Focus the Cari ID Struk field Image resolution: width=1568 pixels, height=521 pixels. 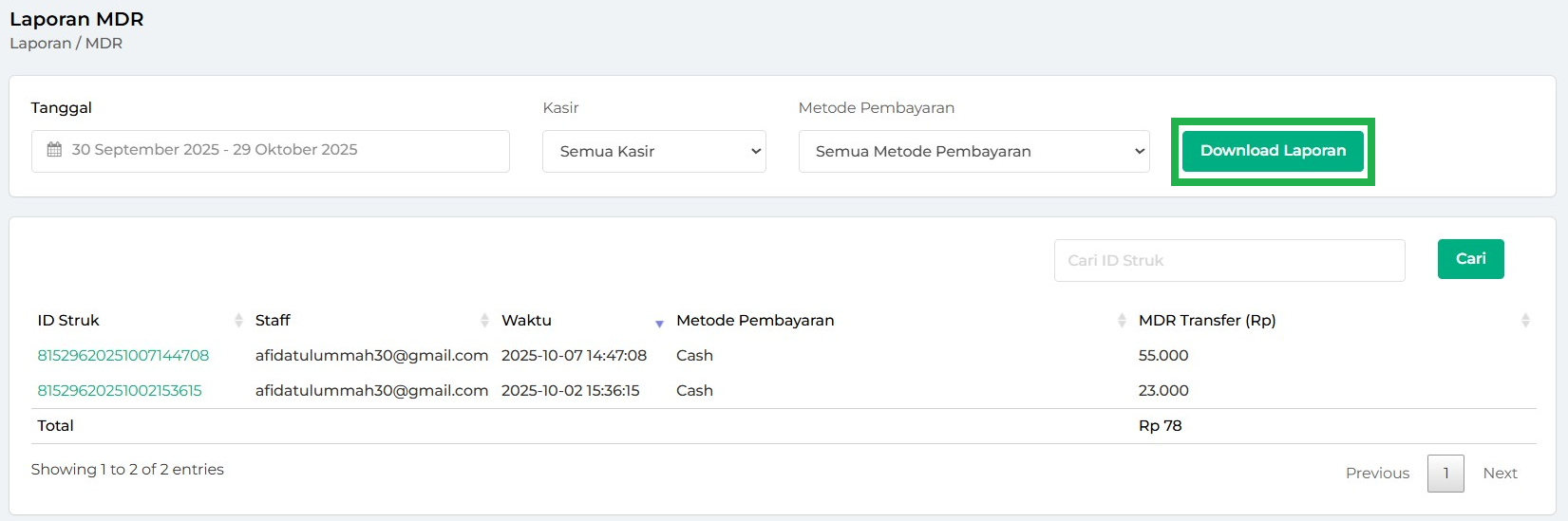[x=1229, y=261]
